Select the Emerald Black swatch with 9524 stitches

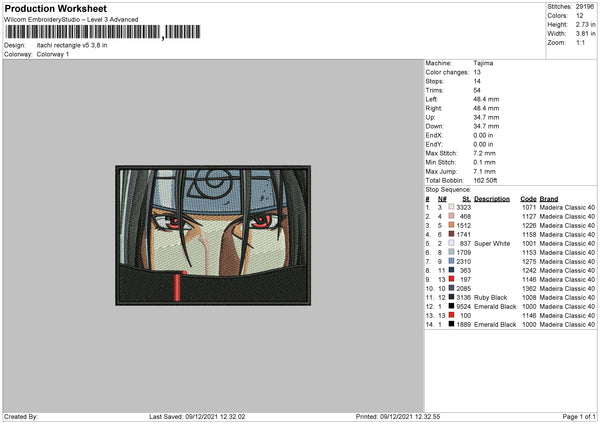[452, 306]
